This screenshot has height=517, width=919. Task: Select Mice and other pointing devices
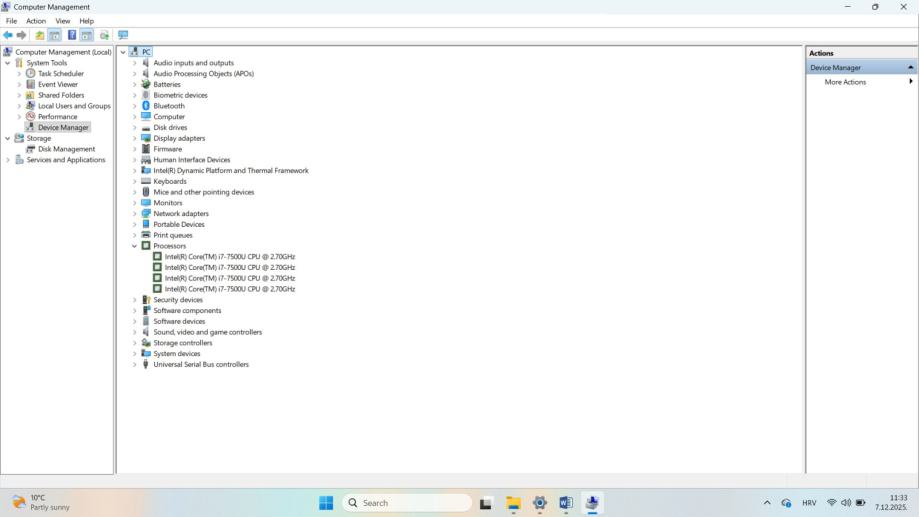pos(204,192)
